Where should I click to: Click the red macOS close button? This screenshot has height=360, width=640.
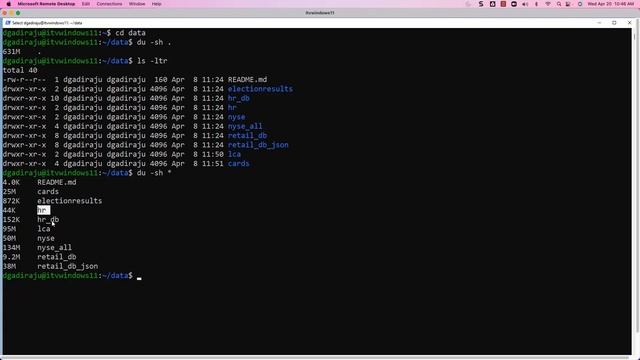(x=4, y=13)
